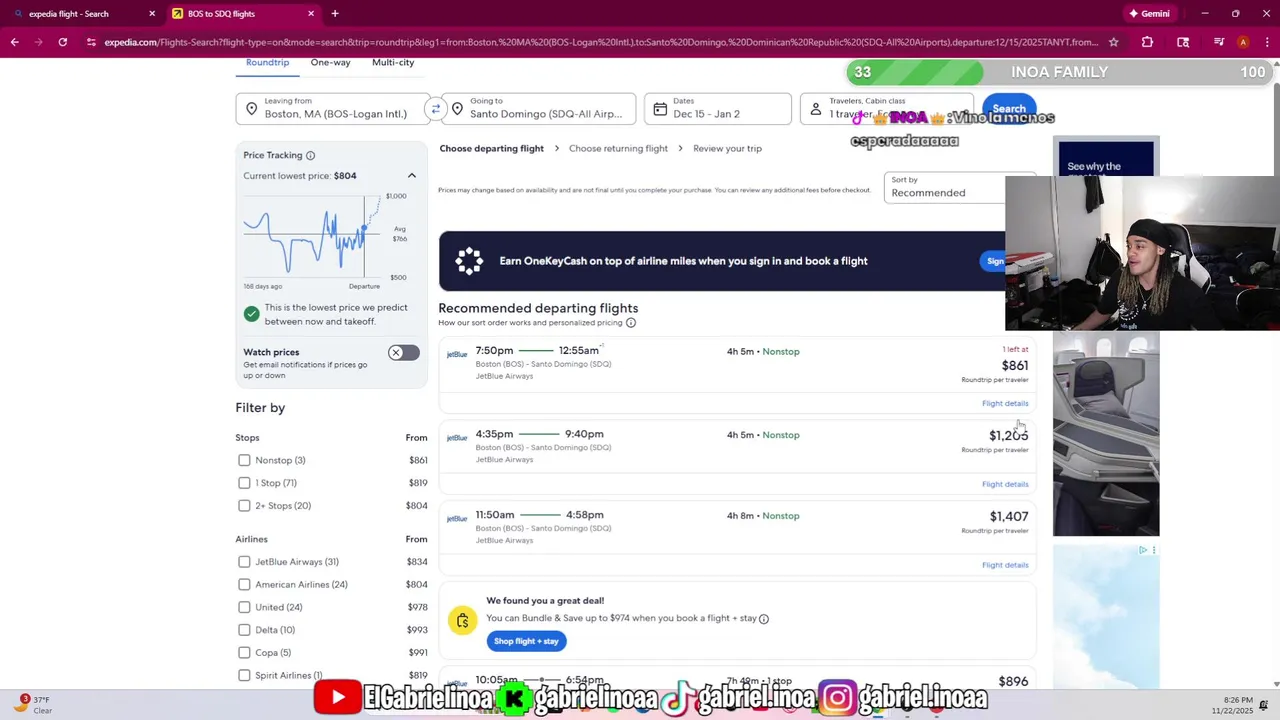Open the Sort by Recommended dropdown
The height and width of the screenshot is (720, 1280).
coord(944,187)
